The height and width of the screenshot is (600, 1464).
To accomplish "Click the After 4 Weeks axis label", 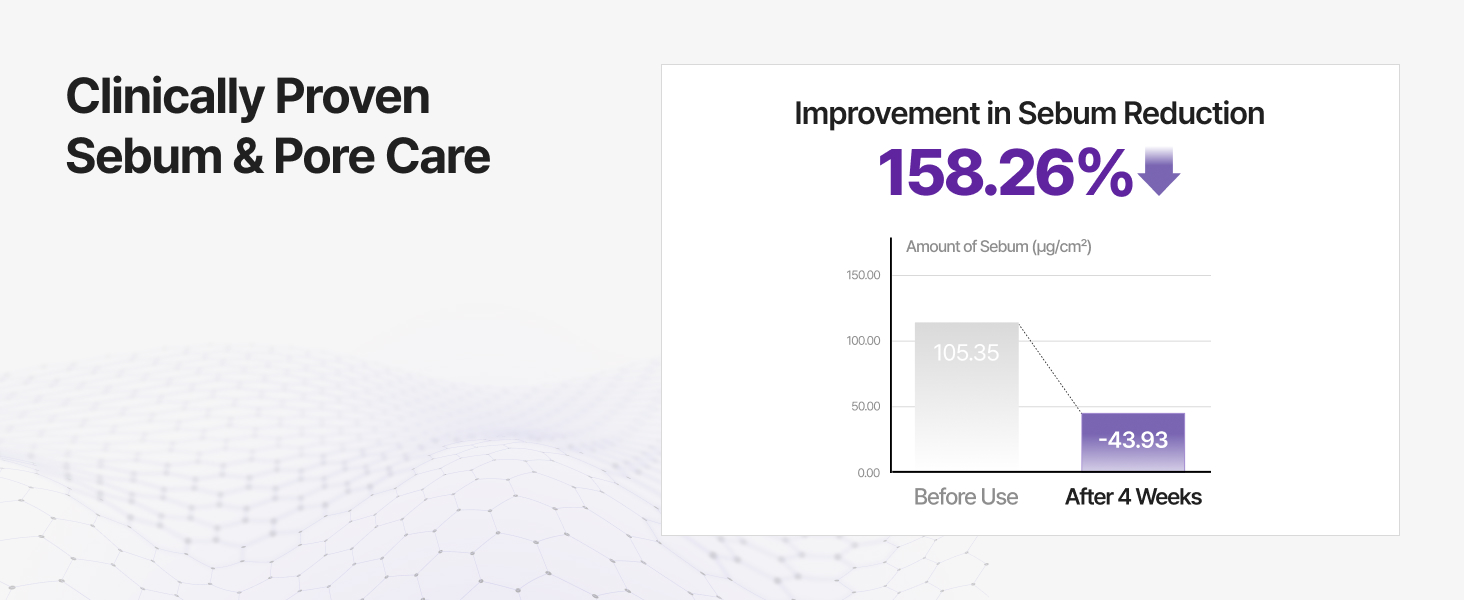I will coord(1133,497).
